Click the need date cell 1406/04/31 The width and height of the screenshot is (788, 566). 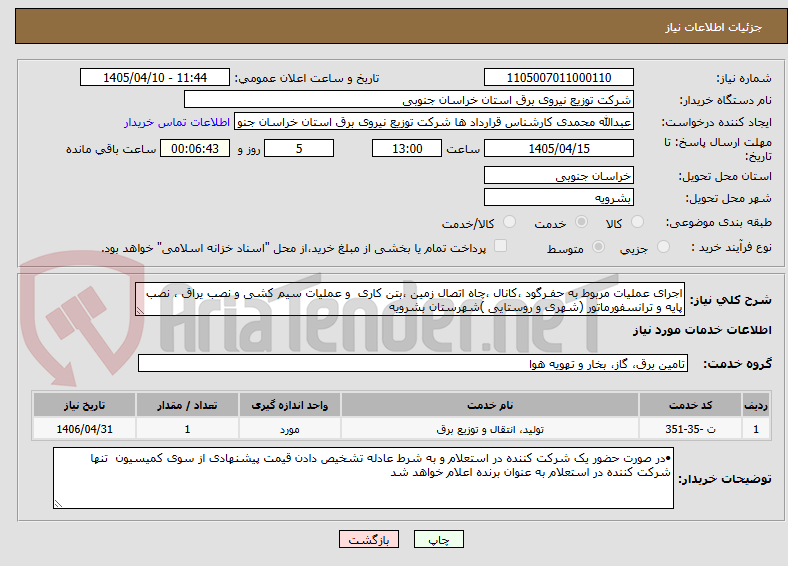click(84, 429)
